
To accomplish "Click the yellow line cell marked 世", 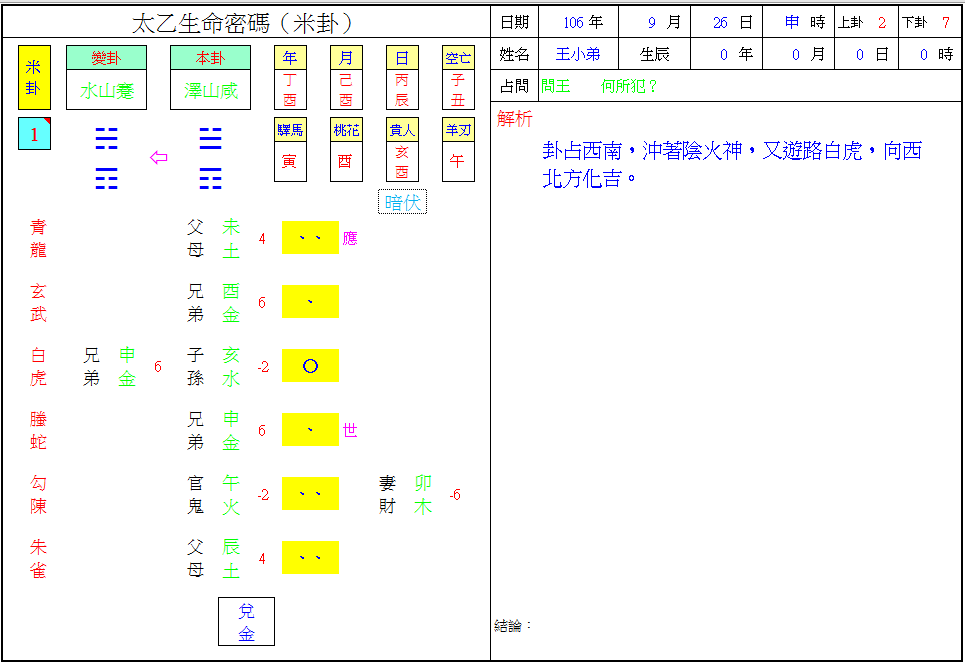I will pos(310,430).
